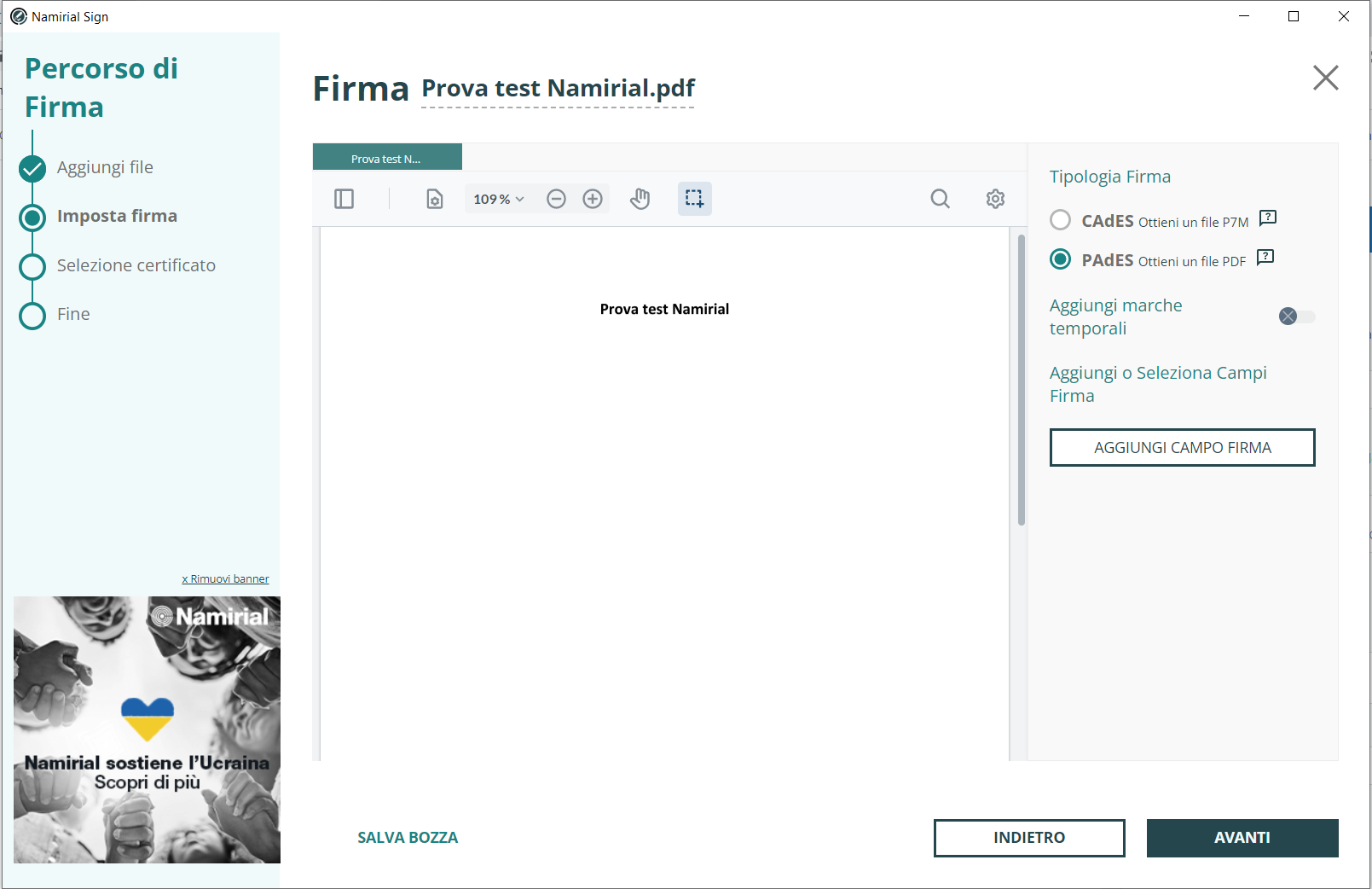The image size is (1372, 889).
Task: Open the Namirial Ukraine support banner
Action: (x=147, y=729)
